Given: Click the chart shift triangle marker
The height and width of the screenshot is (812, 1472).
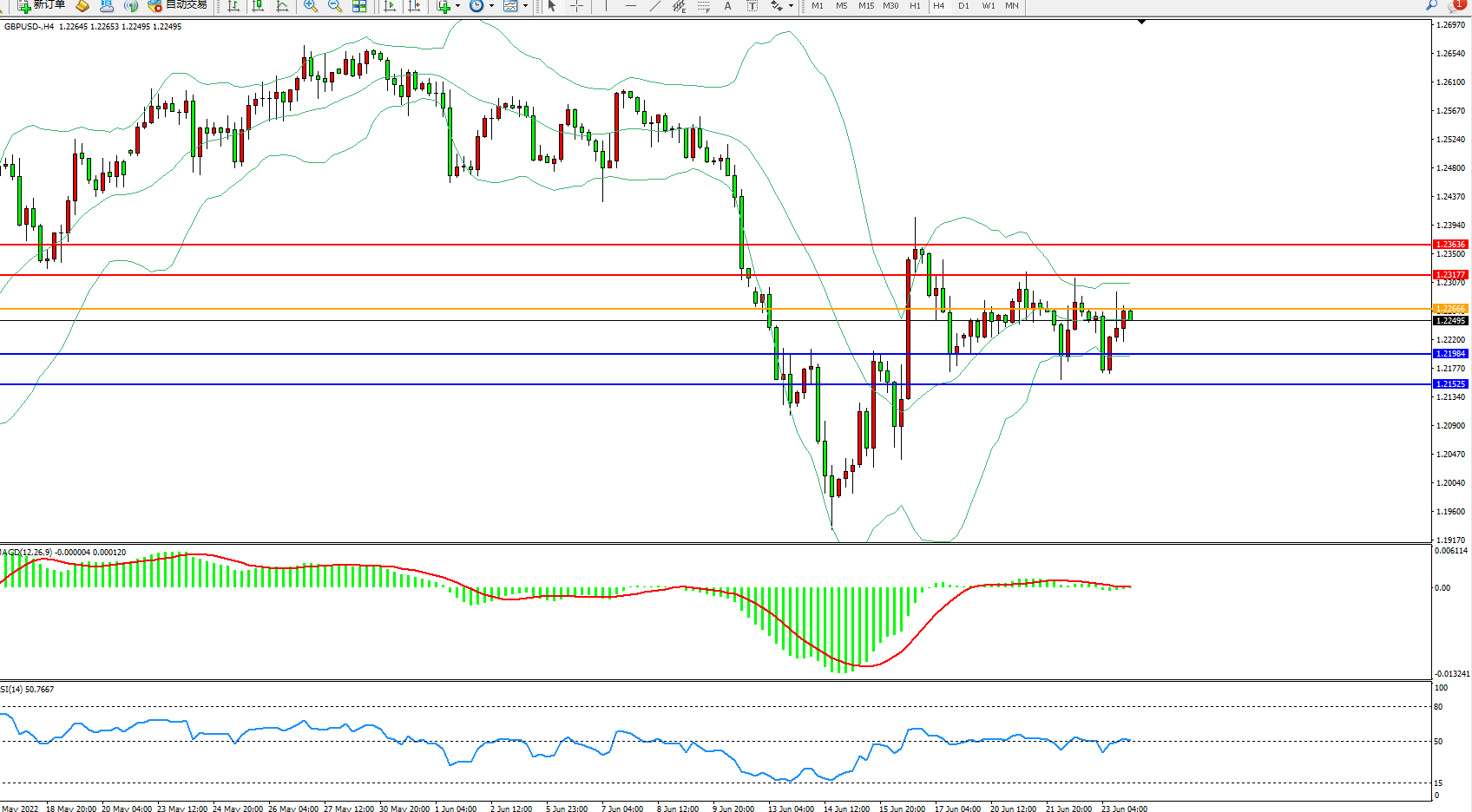Looking at the screenshot, I should [1141, 22].
